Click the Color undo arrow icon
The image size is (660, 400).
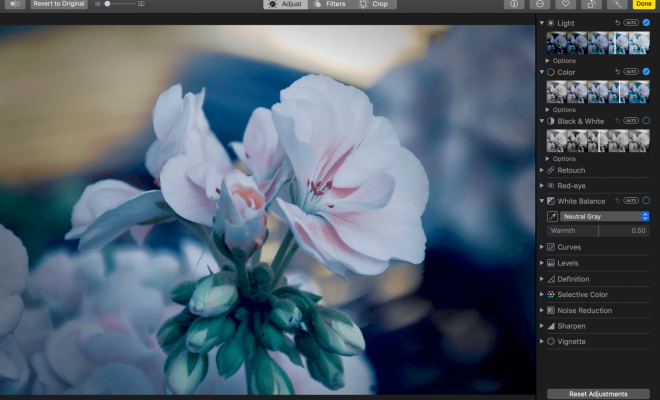pyautogui.click(x=617, y=72)
